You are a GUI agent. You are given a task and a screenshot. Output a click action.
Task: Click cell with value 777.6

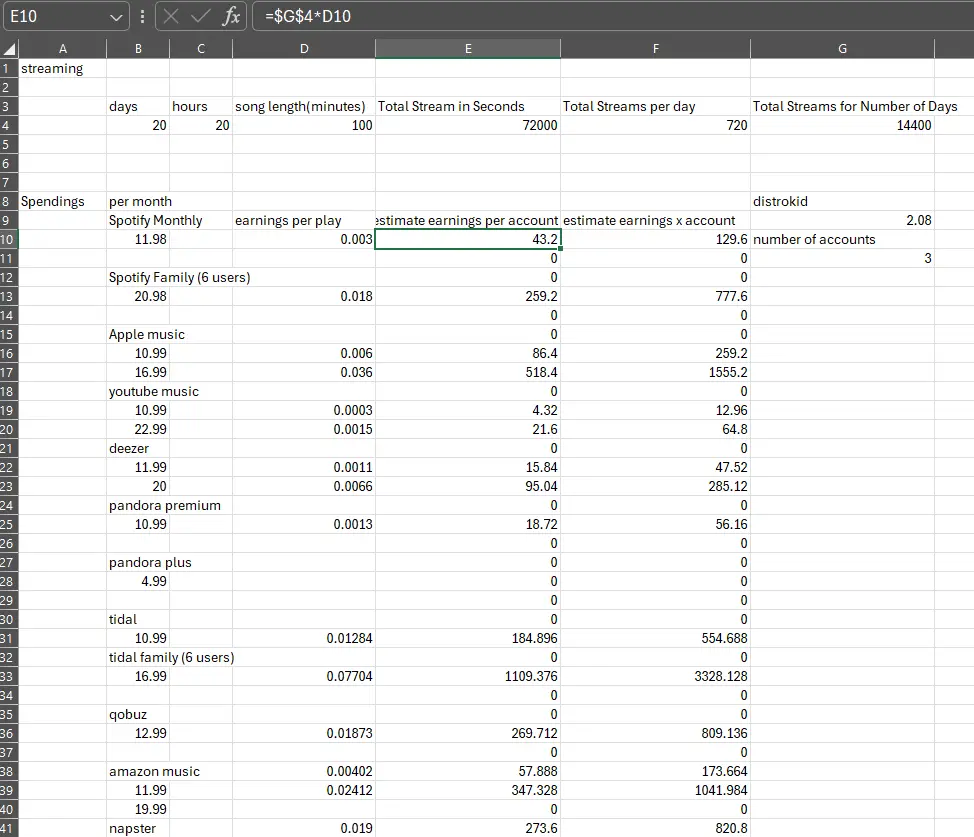[x=655, y=296]
